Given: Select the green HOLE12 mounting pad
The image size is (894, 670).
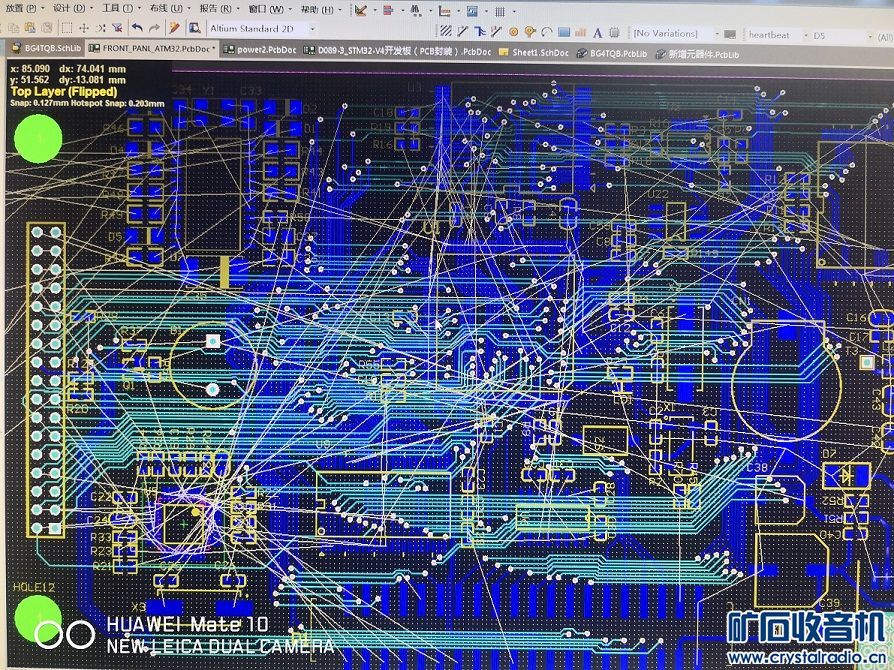Looking at the screenshot, I should [38, 619].
